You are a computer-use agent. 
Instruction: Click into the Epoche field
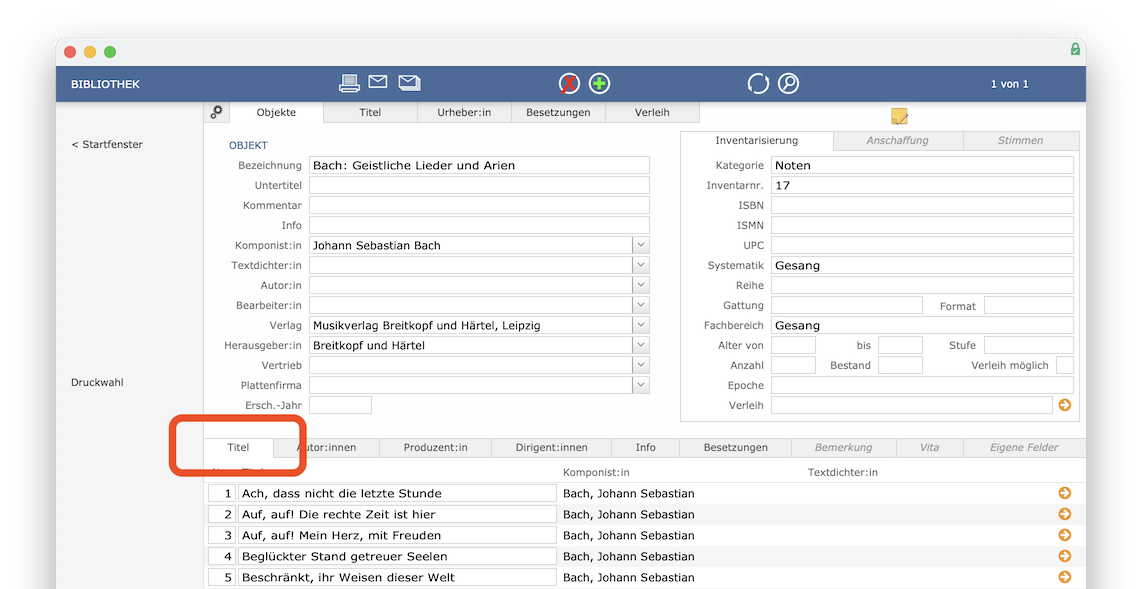(x=922, y=385)
